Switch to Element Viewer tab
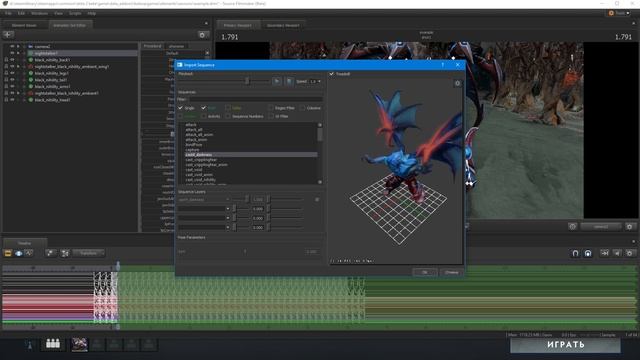 (x=24, y=25)
